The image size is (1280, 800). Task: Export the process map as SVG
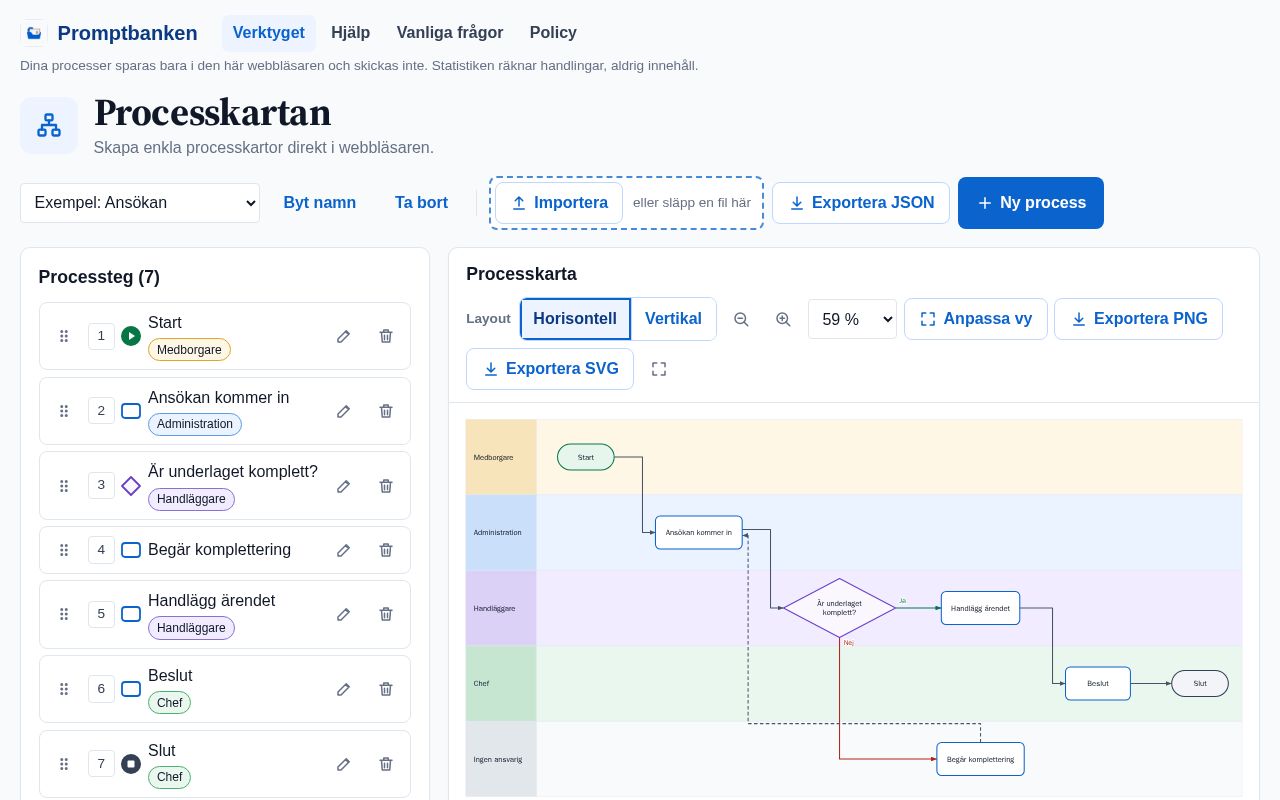550,369
